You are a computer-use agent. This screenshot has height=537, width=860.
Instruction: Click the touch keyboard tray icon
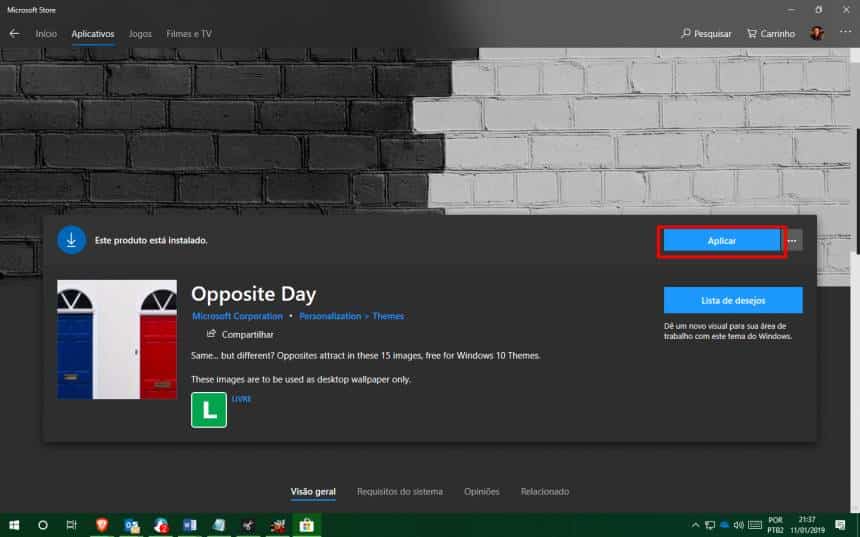755,525
